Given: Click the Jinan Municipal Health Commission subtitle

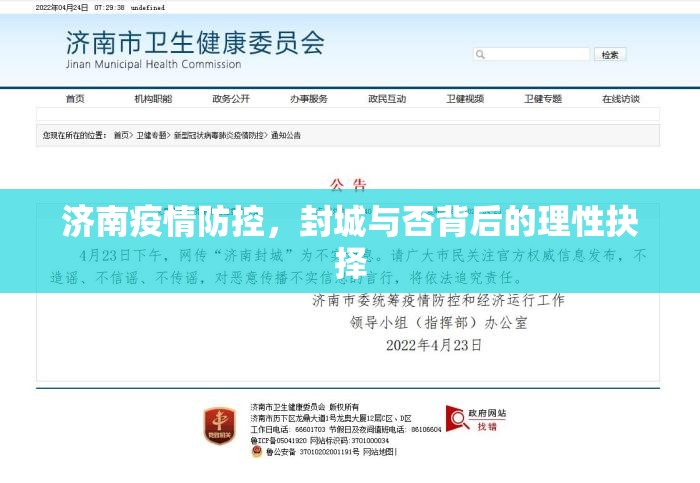Looking at the screenshot, I should (154, 64).
